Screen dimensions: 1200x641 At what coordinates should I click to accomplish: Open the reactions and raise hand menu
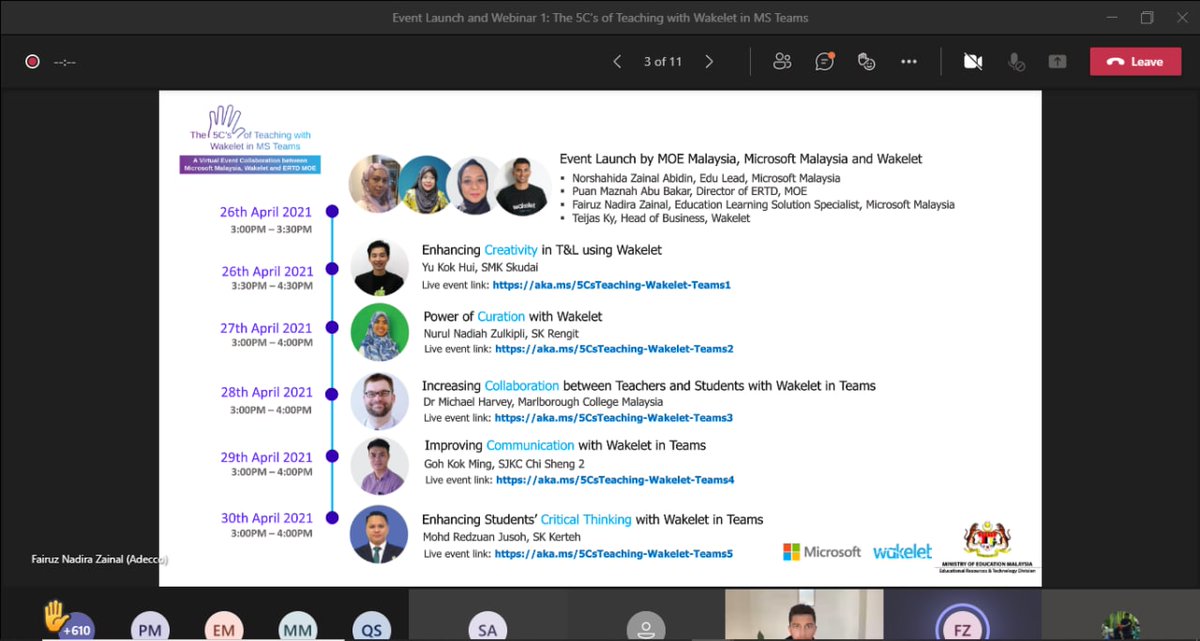pyautogui.click(x=866, y=62)
